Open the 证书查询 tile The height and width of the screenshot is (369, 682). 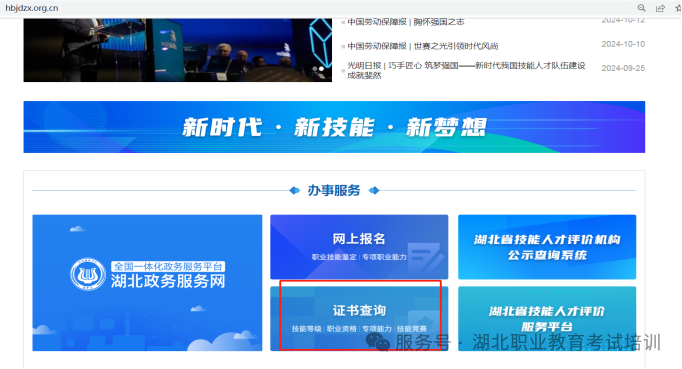359,318
